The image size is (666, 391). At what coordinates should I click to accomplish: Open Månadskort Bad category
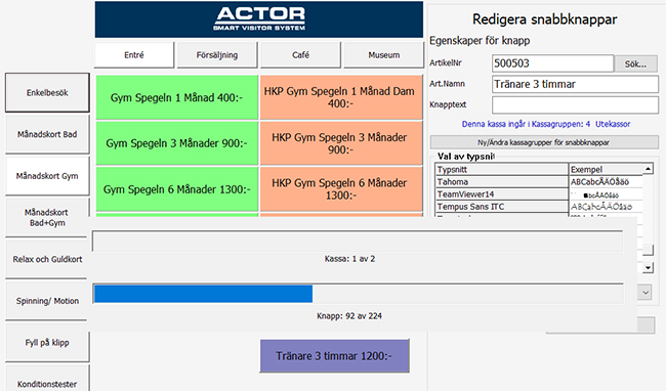47,134
